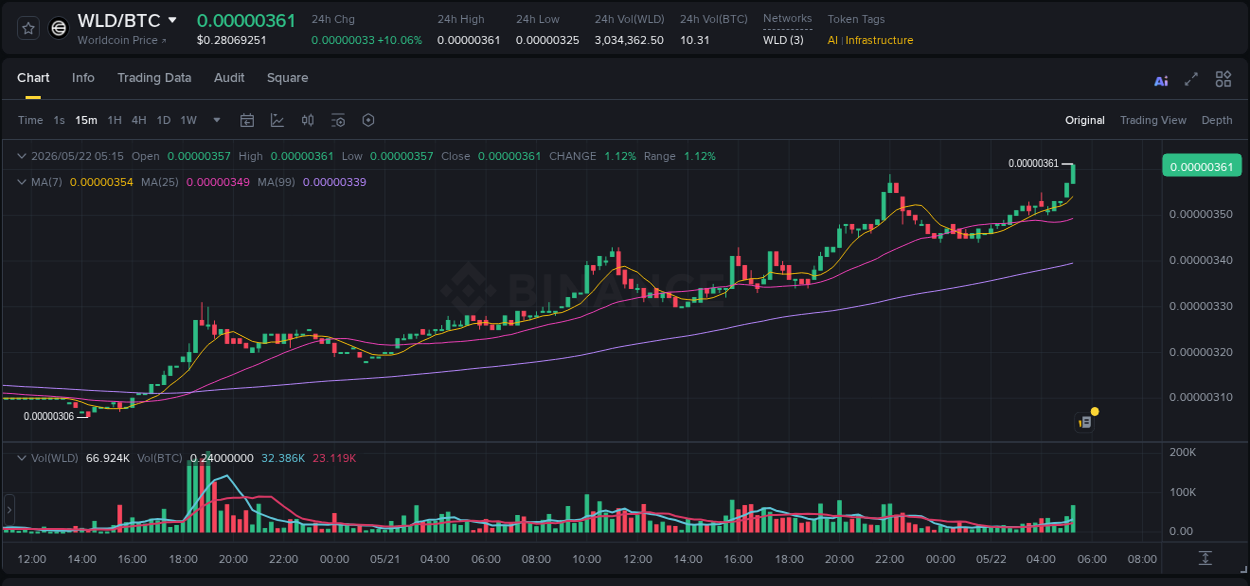Open the hexagon chart settings icon
The image size is (1250, 586).
368,120
